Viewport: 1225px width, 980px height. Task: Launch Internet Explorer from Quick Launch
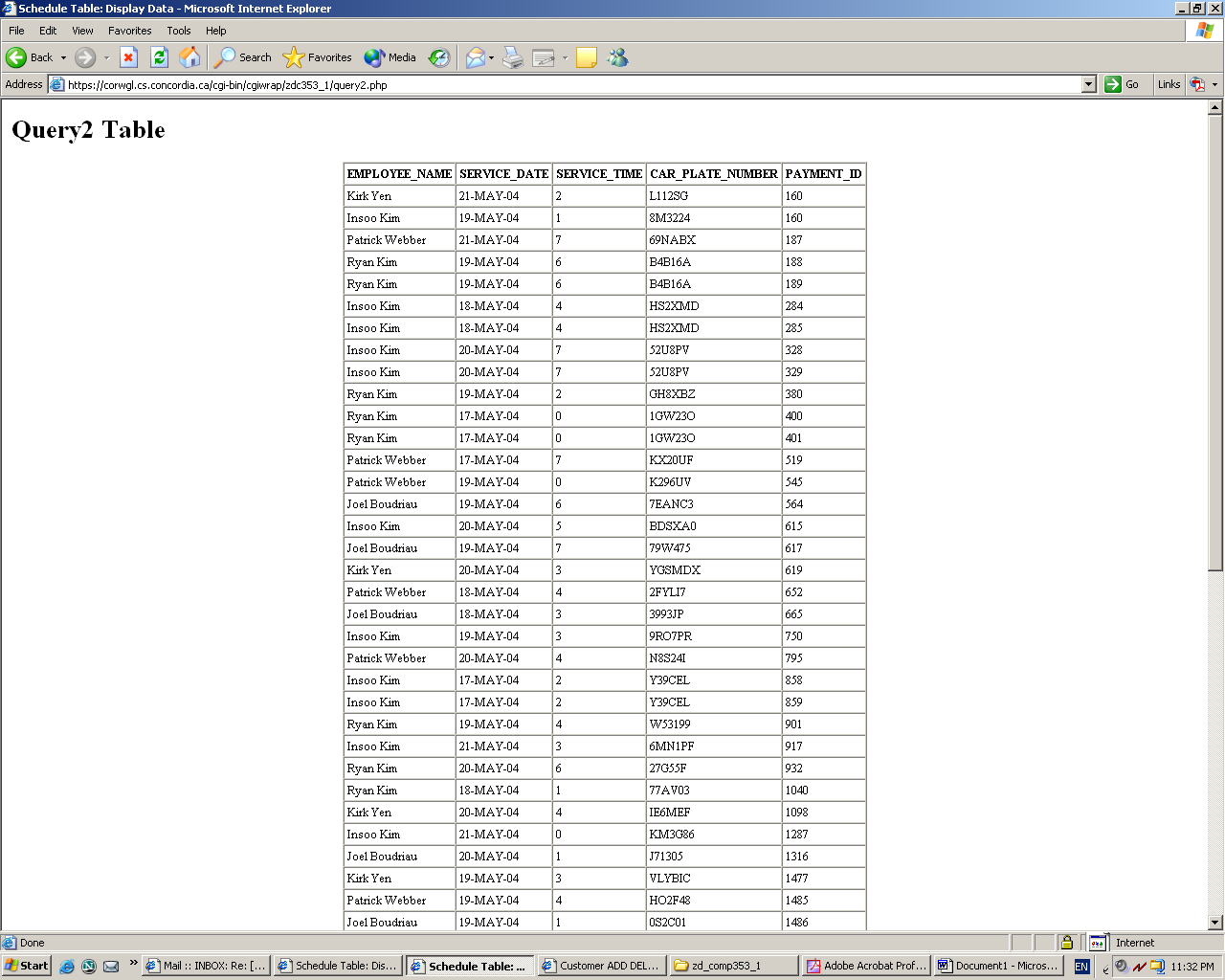tap(67, 967)
